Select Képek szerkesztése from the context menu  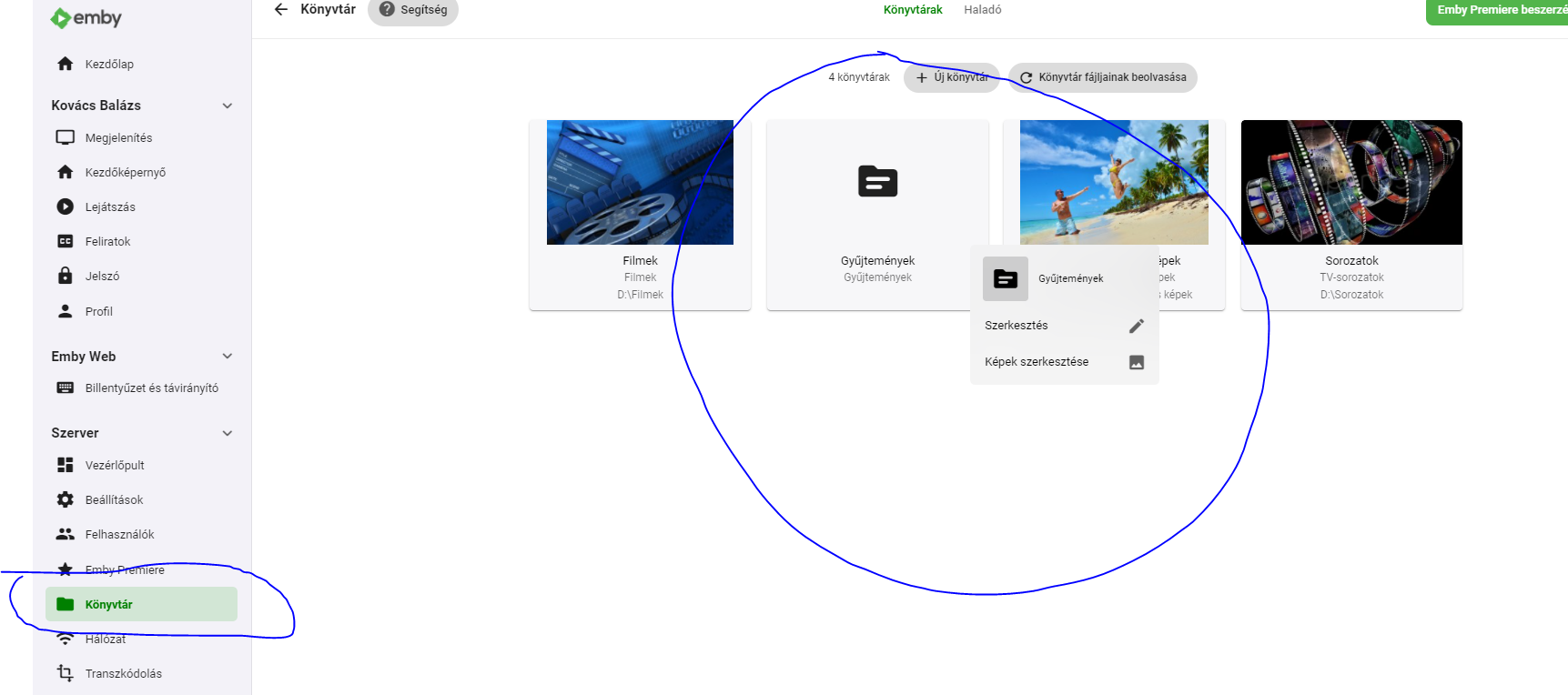1065,362
